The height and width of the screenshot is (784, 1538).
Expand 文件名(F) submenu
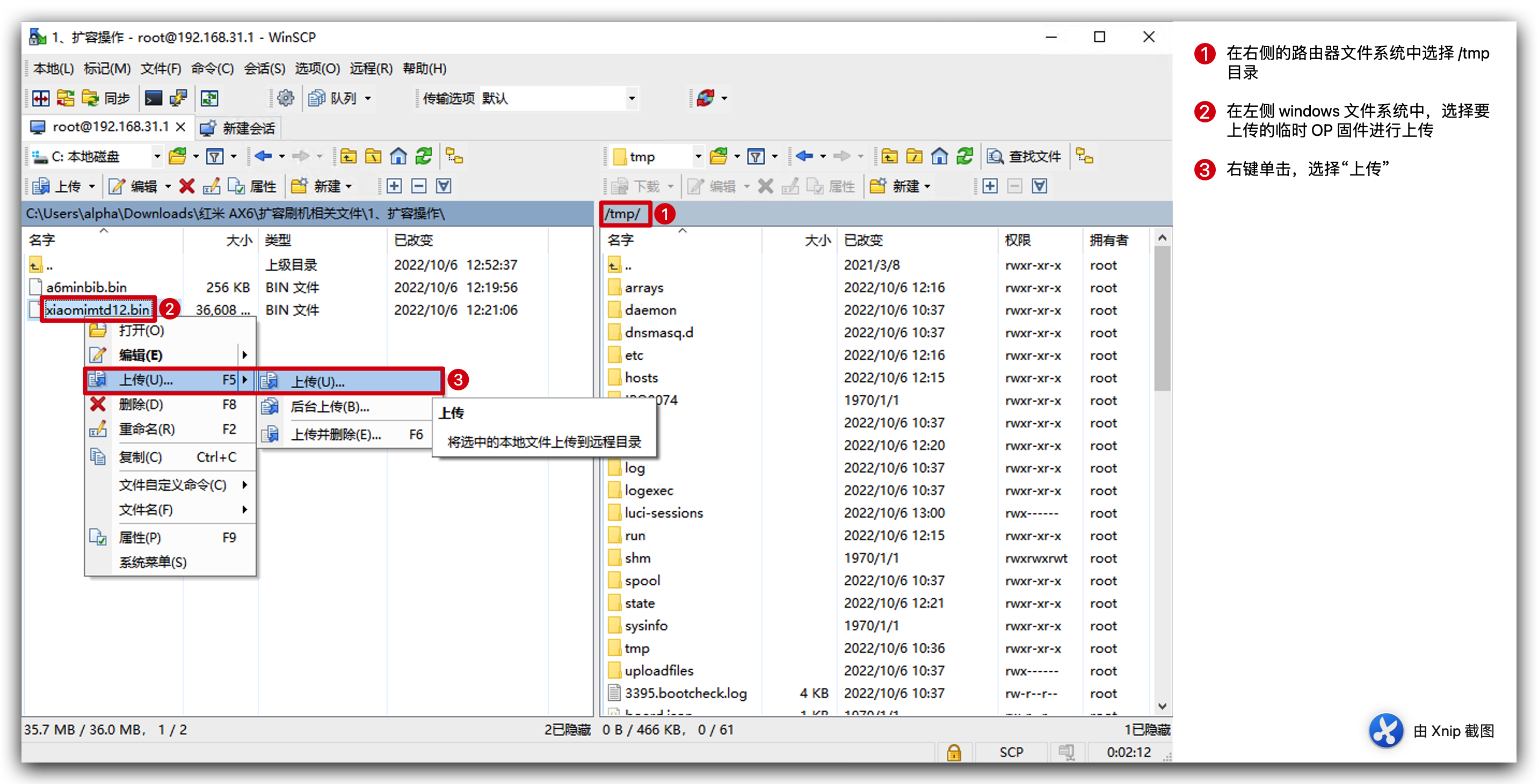point(170,510)
